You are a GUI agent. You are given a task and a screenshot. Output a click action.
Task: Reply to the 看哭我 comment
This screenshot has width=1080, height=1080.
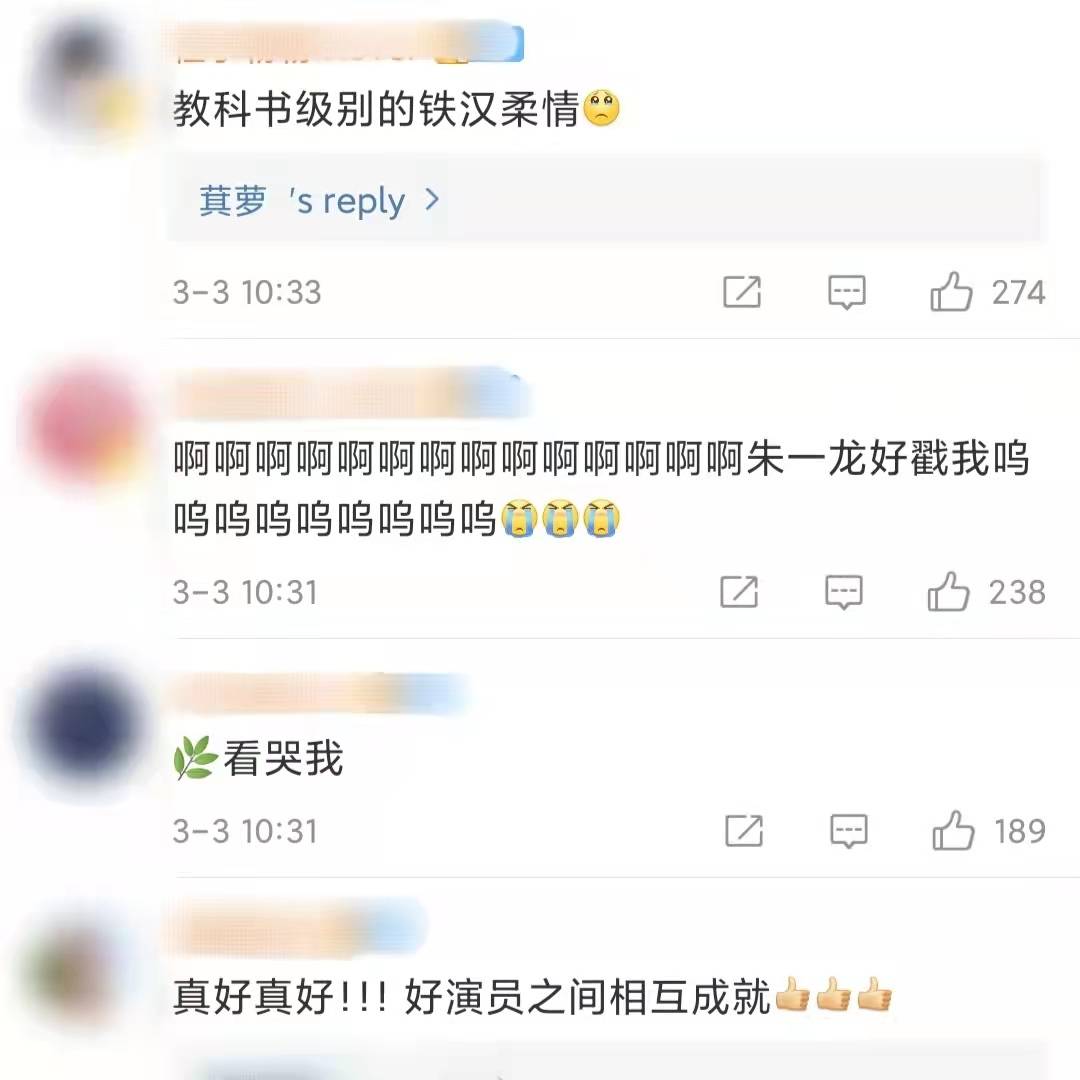(x=849, y=831)
